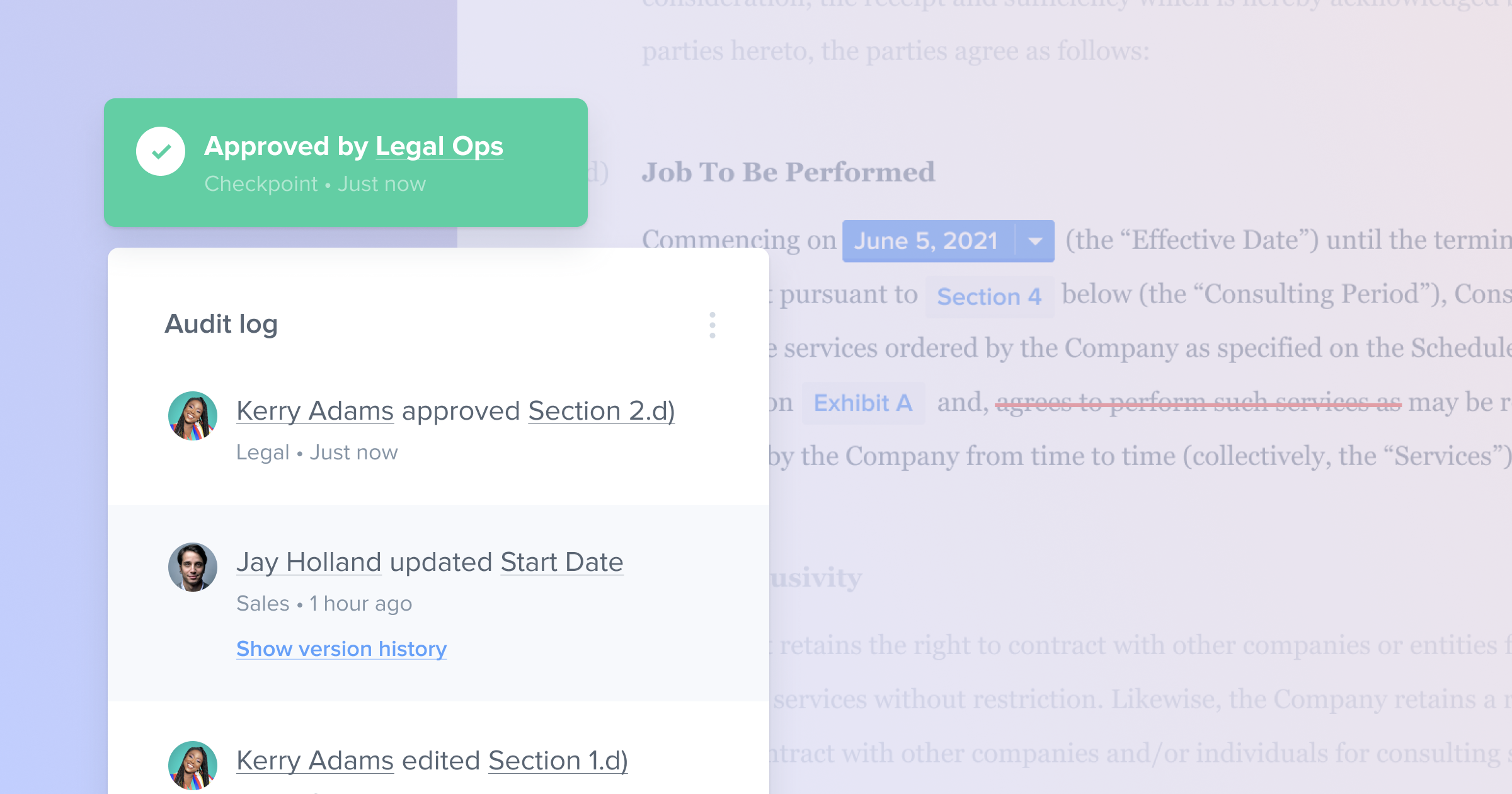Viewport: 1512px width, 794px height.
Task: Show version history
Action: tap(341, 648)
